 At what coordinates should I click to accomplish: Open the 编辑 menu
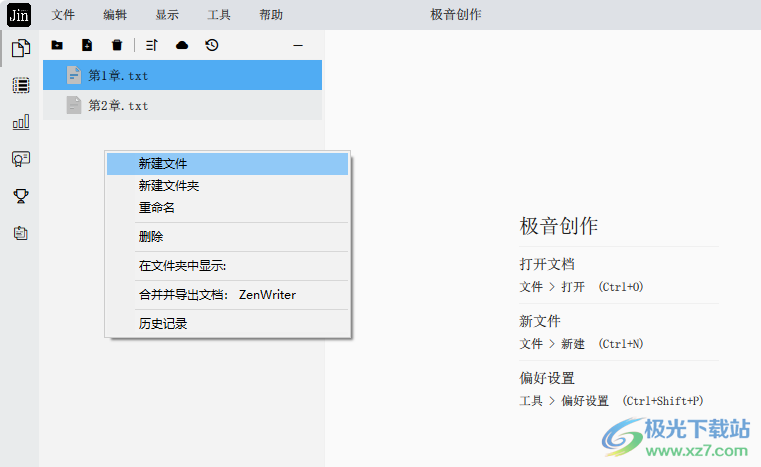click(115, 15)
